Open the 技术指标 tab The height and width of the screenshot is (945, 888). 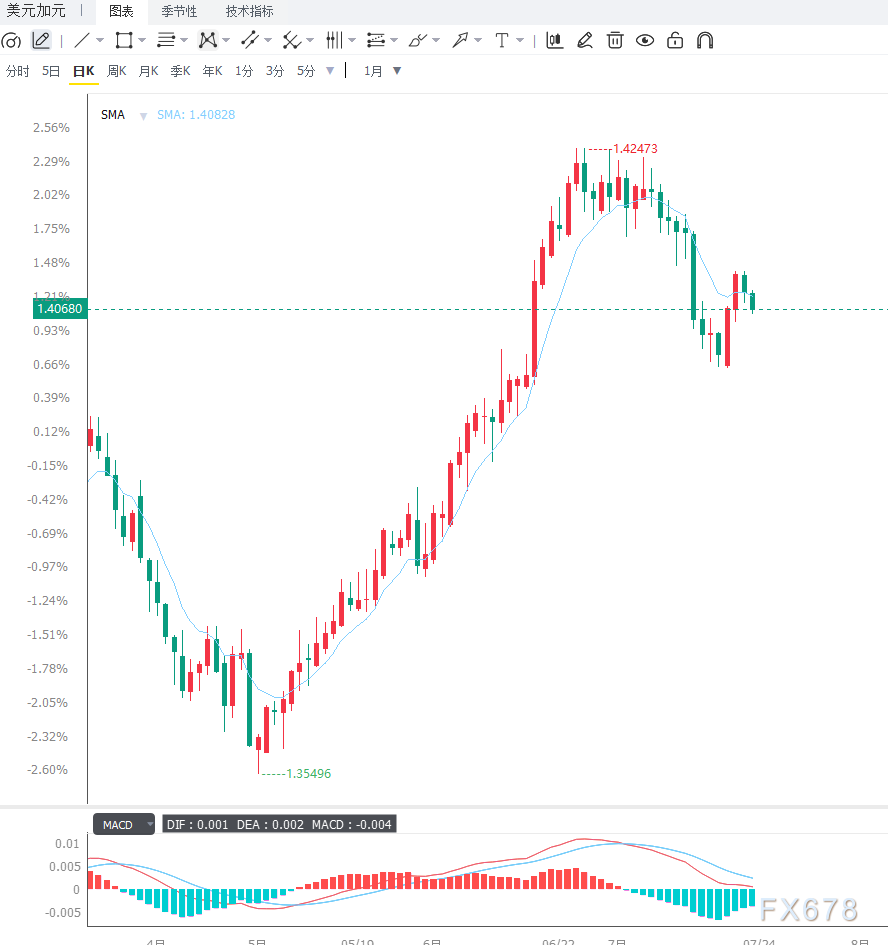(249, 11)
